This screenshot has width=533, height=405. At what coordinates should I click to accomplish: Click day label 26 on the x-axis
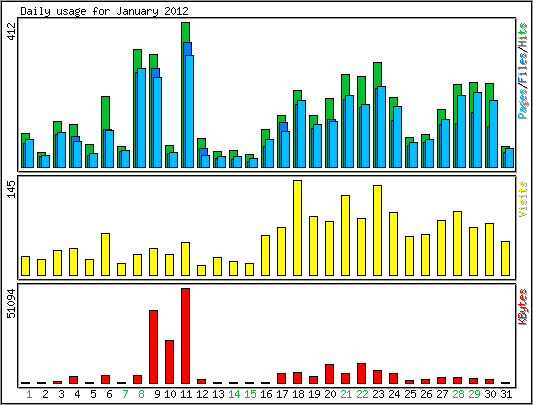click(426, 394)
